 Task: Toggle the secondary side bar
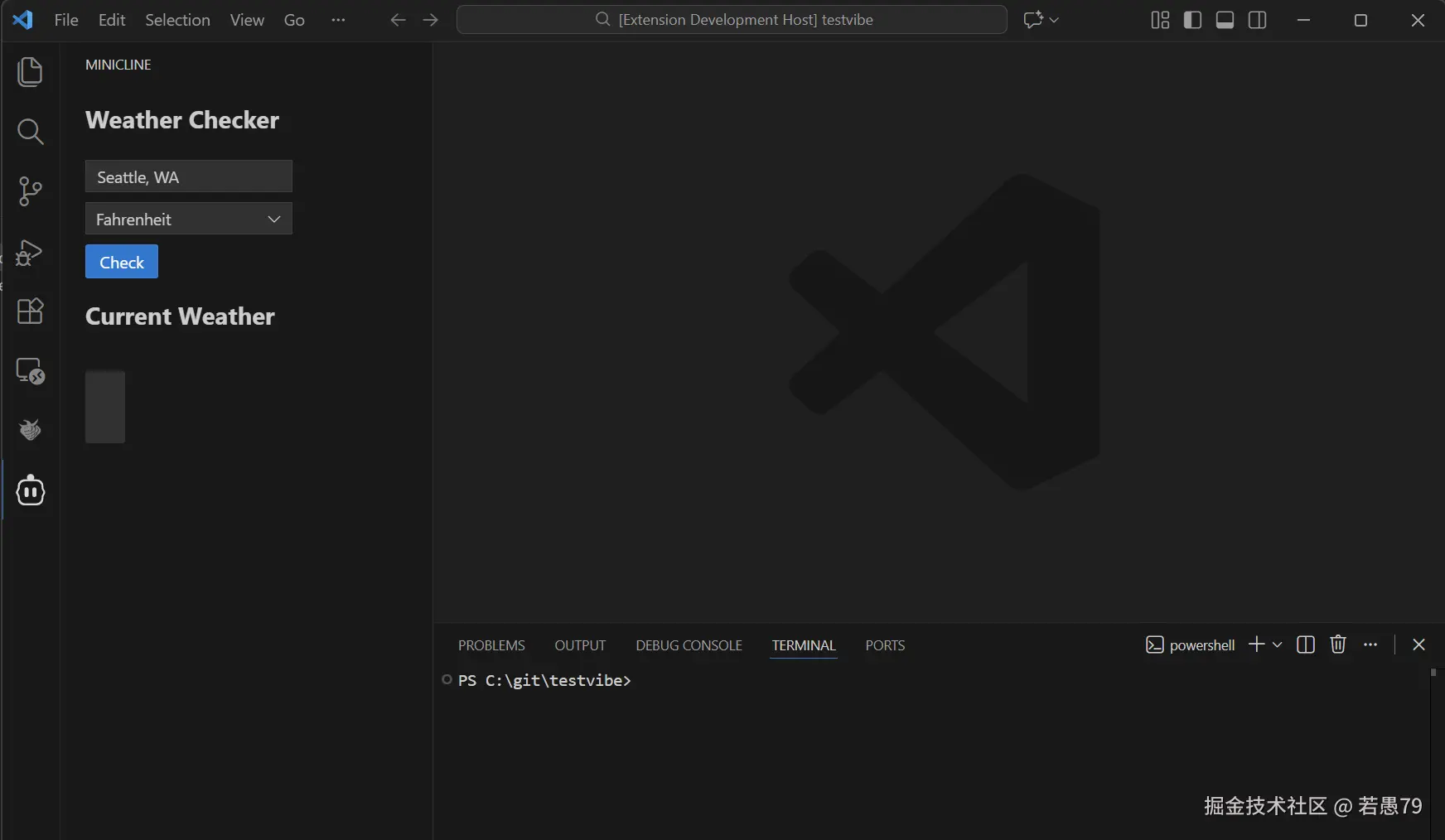[x=1257, y=20]
